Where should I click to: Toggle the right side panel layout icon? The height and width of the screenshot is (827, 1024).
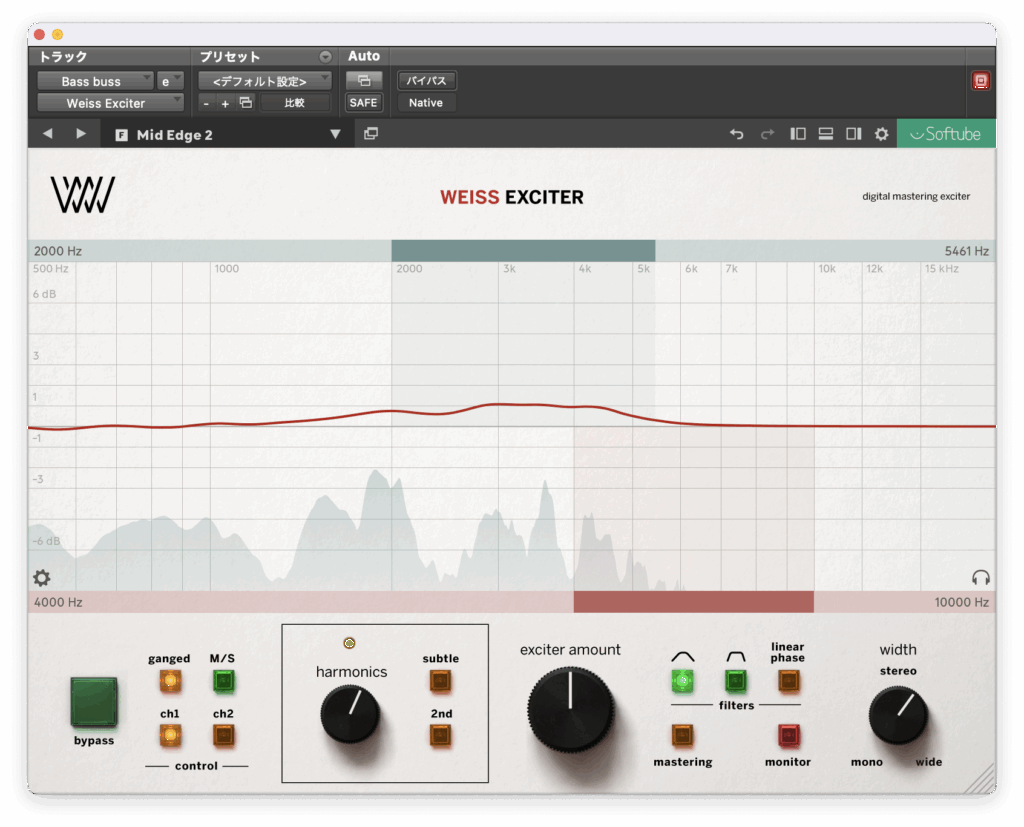854,134
